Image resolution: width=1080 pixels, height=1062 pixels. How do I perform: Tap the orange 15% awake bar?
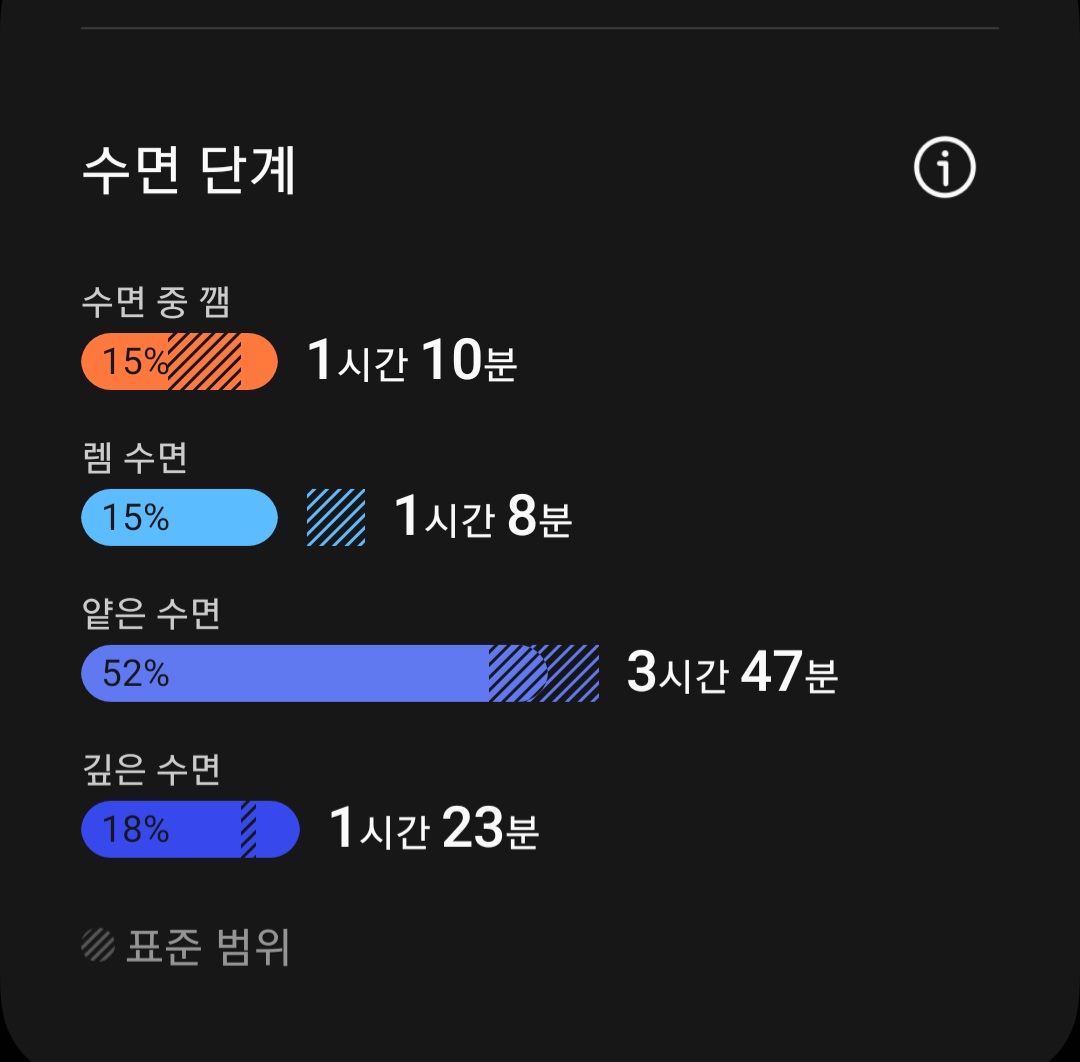[179, 362]
